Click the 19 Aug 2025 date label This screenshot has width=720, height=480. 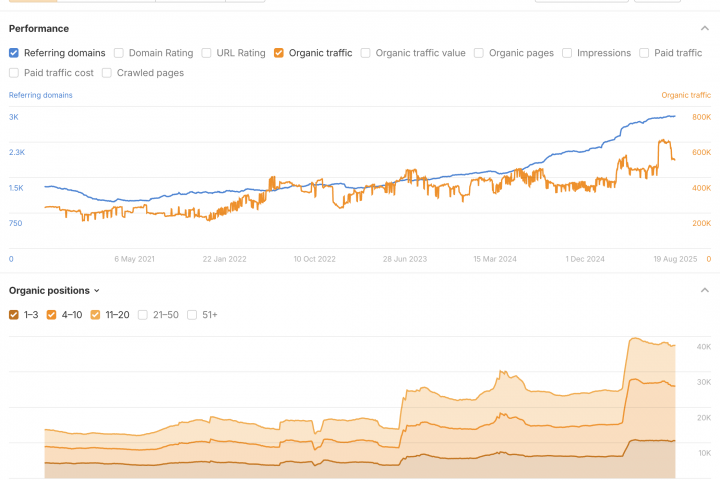tap(675, 259)
